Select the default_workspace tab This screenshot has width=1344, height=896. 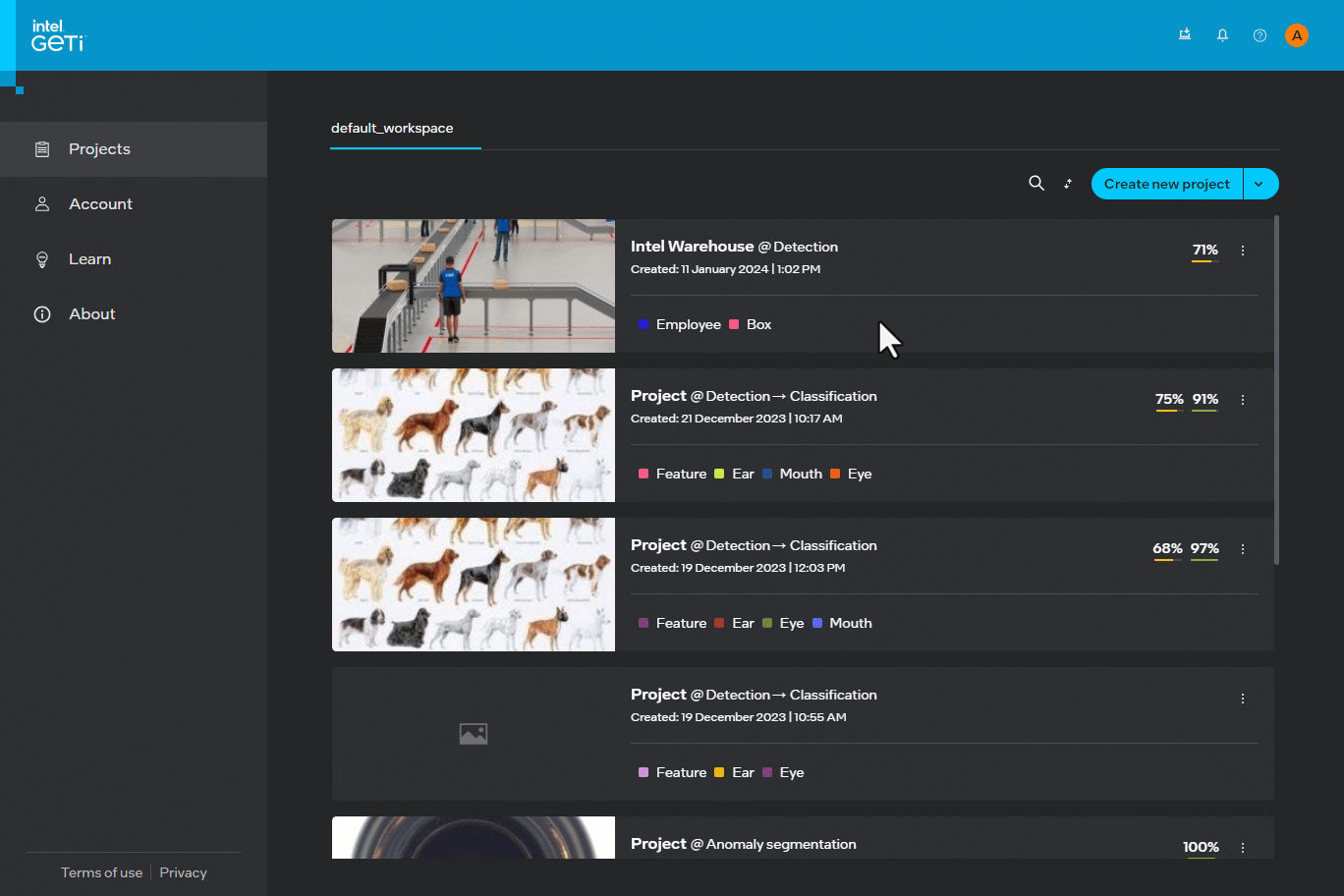pos(392,129)
